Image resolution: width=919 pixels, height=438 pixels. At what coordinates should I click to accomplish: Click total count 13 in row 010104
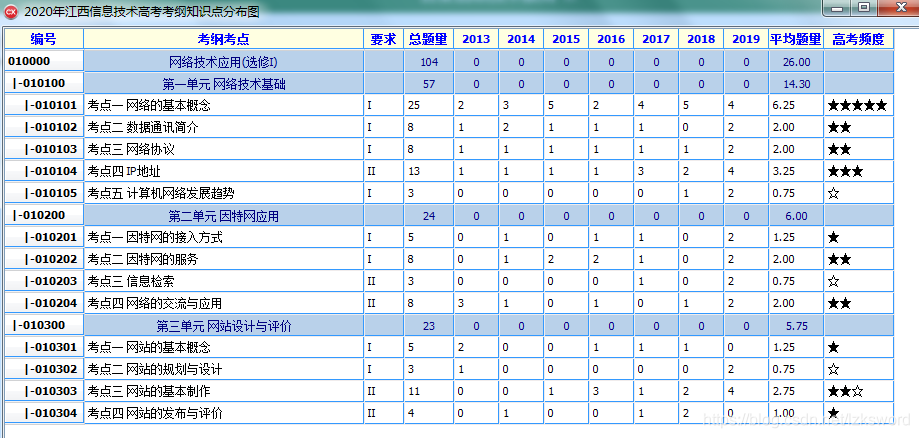click(x=428, y=172)
